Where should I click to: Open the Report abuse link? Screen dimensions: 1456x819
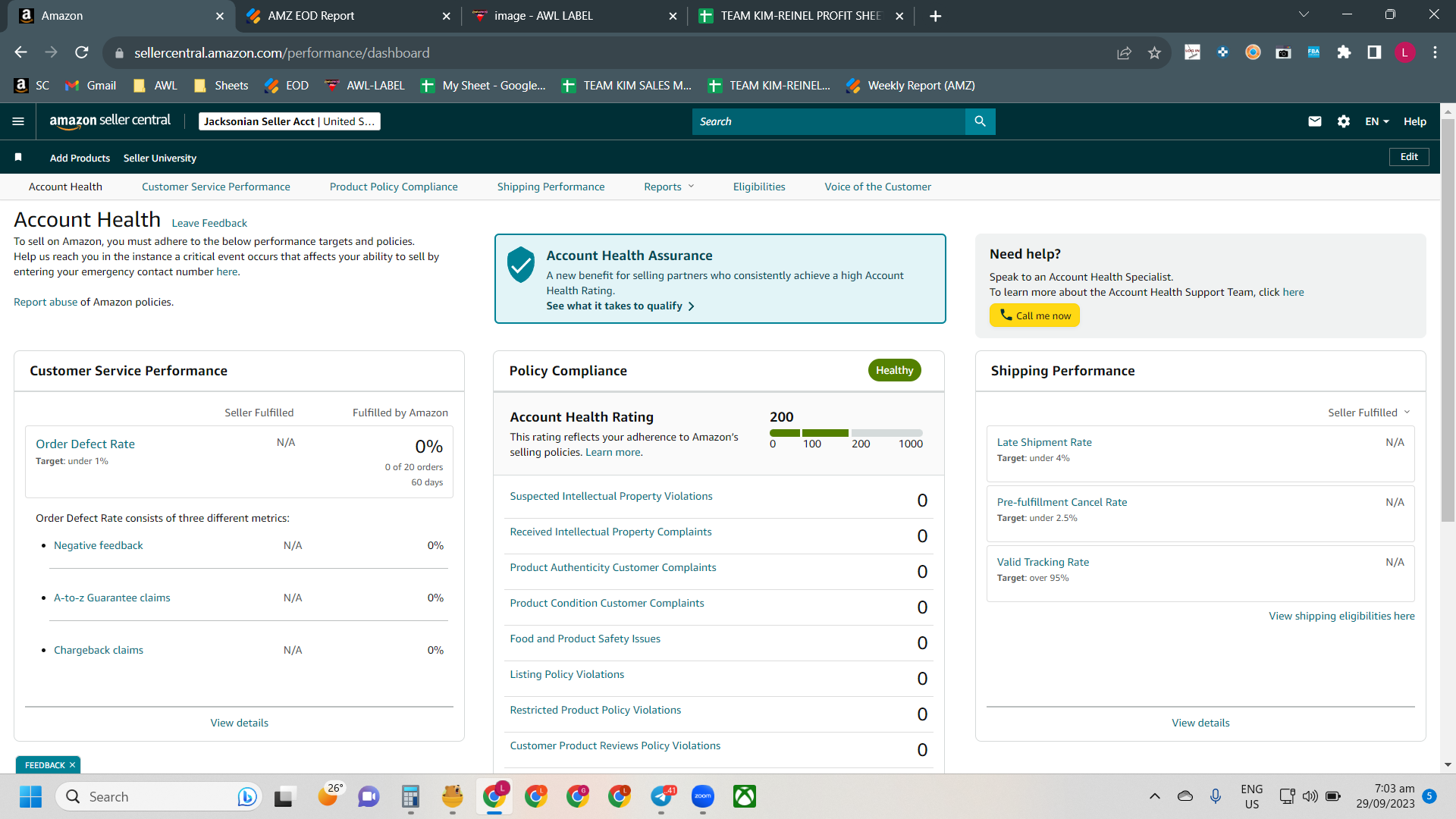click(45, 302)
